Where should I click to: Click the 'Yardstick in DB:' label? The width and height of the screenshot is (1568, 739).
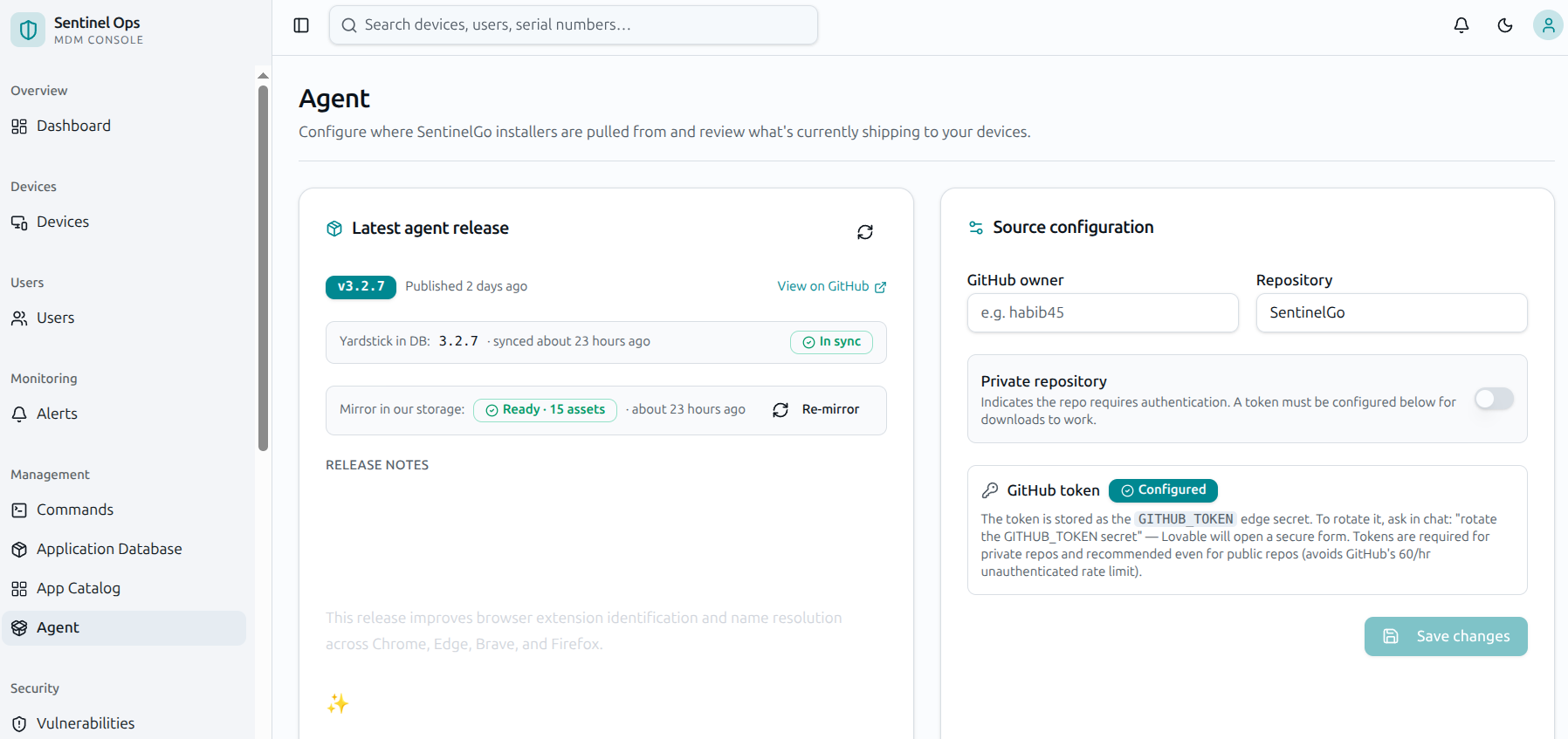tap(385, 341)
